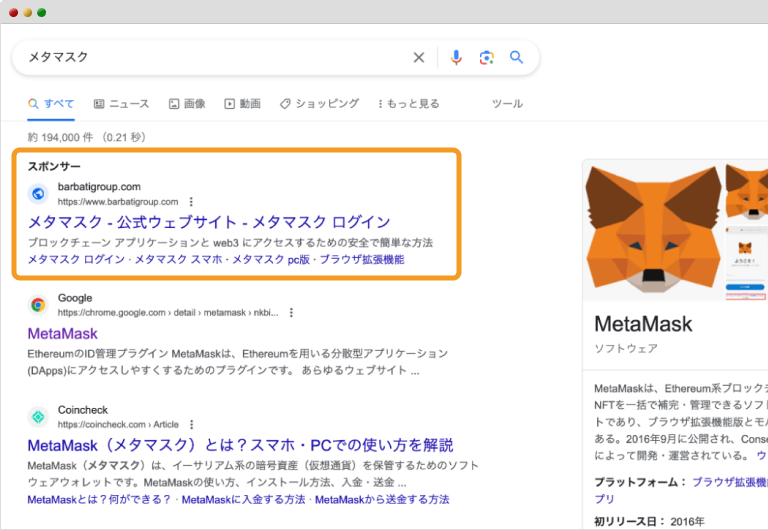Open MetaMaskから送金する方法 sitelink
The image size is (768, 530).
pyautogui.click(x=382, y=500)
